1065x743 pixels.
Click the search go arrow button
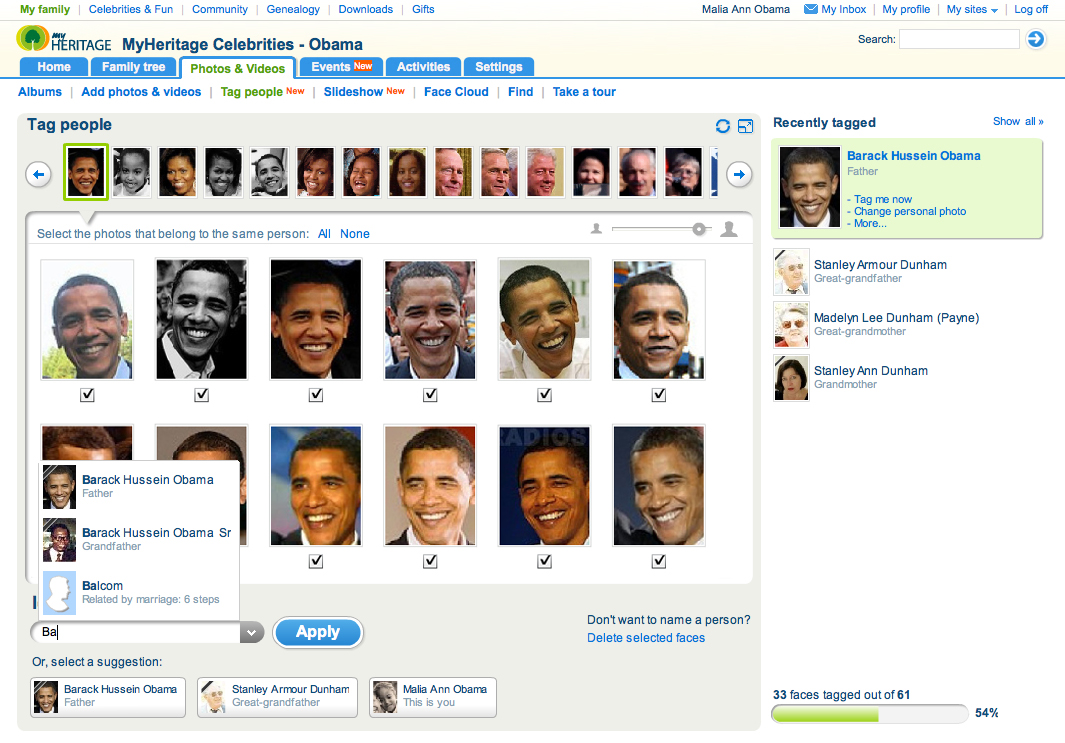click(x=1036, y=39)
